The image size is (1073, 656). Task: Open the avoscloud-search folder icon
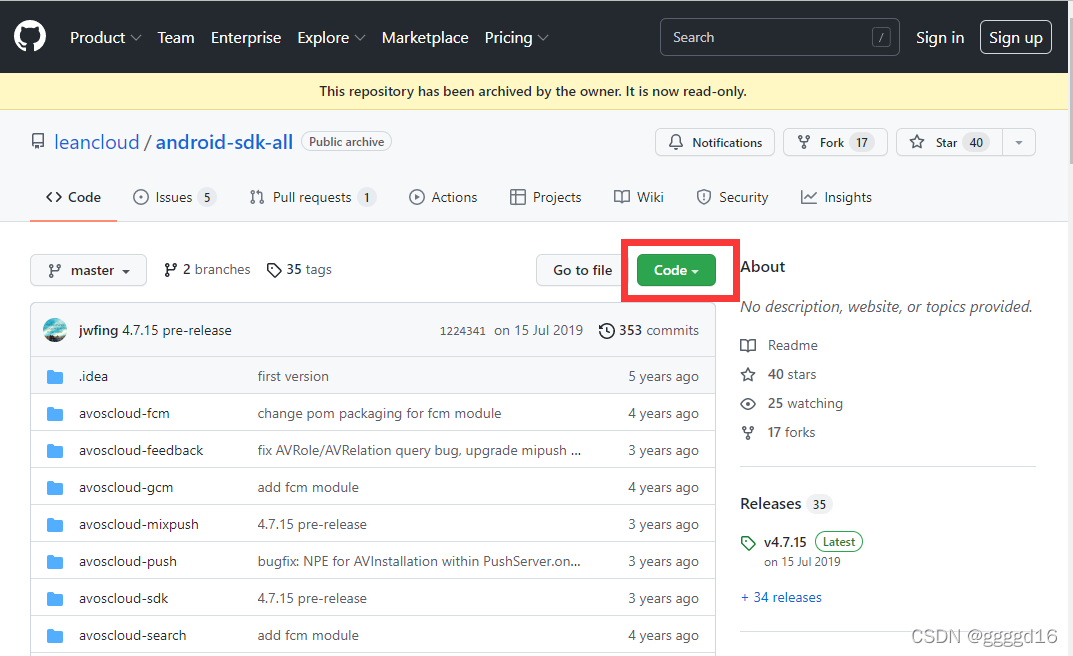[55, 635]
